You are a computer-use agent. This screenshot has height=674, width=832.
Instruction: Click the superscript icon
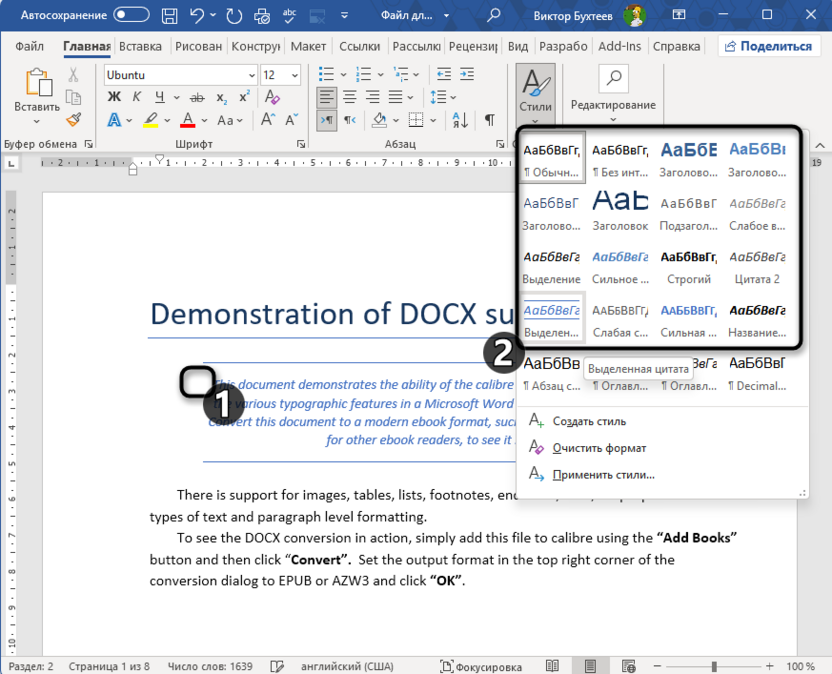click(x=243, y=95)
